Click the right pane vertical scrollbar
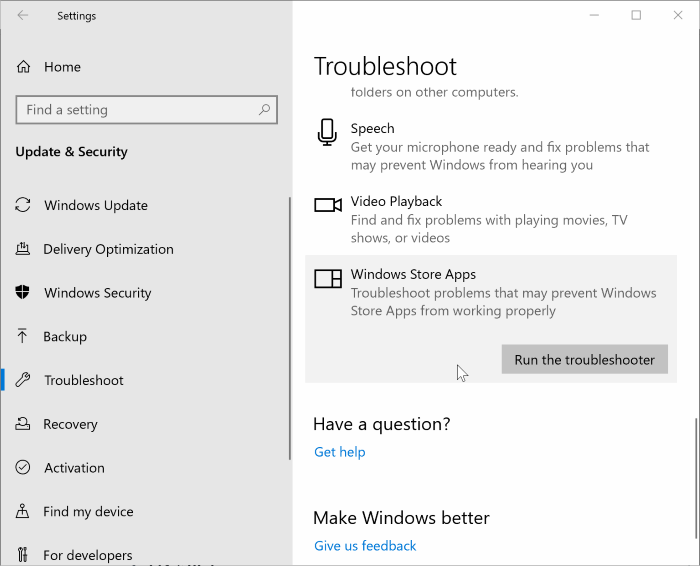Viewport: 700px width, 566px height. [696, 478]
